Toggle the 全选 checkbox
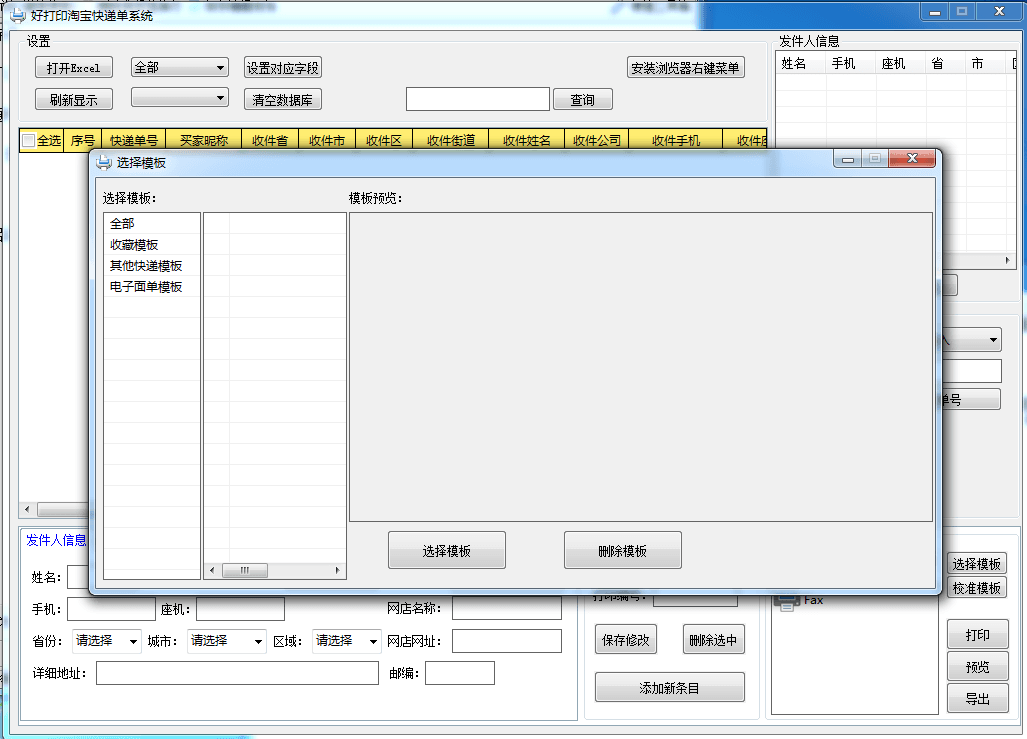This screenshot has width=1027, height=739. (29, 141)
